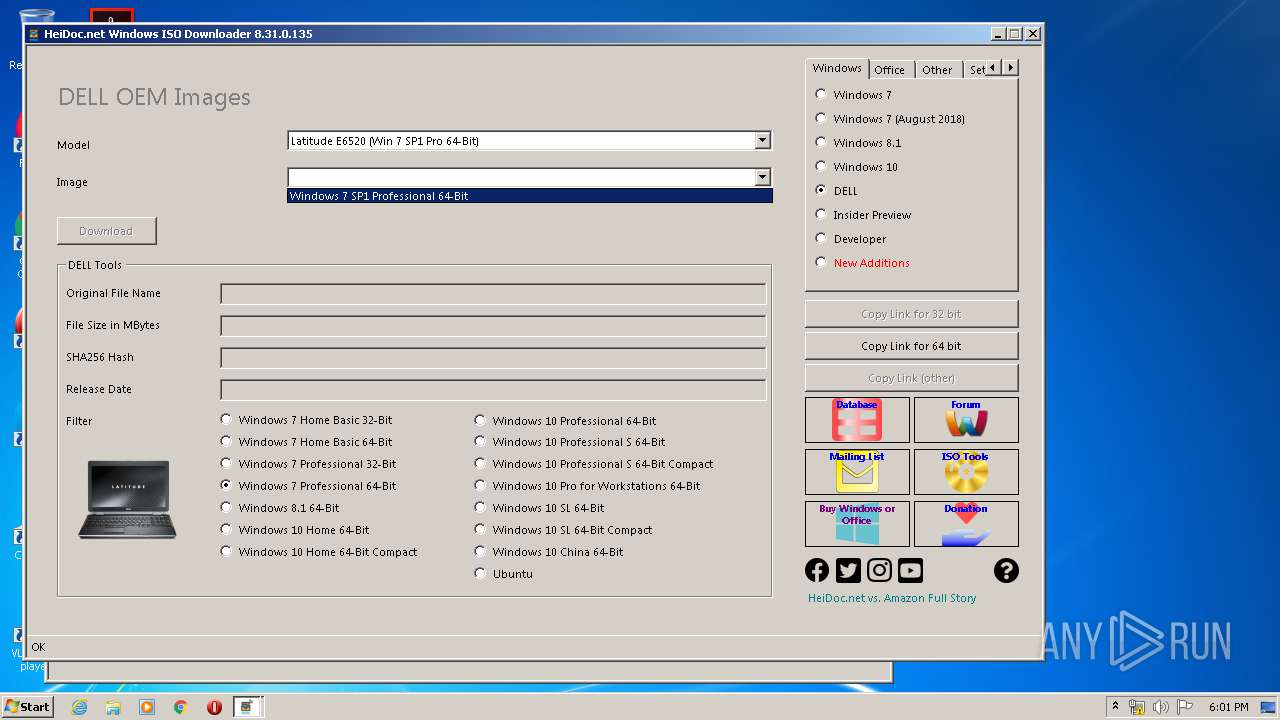The image size is (1280, 720).
Task: Click Buy Windows or Office icon
Action: point(857,523)
